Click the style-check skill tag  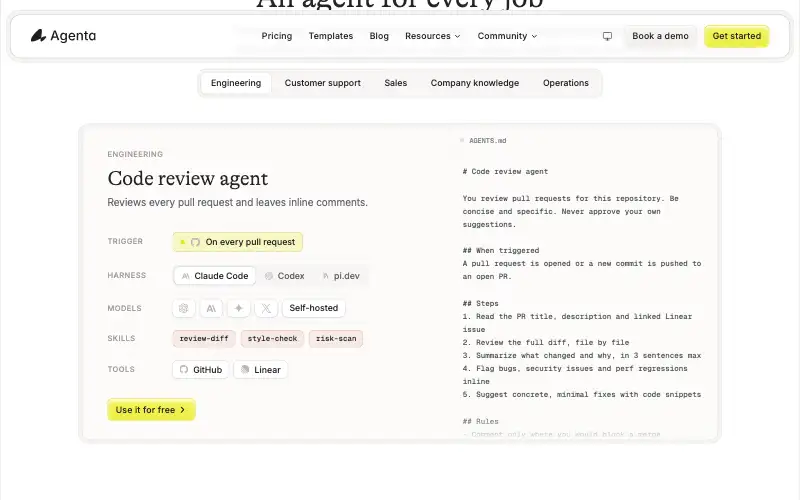tap(272, 339)
